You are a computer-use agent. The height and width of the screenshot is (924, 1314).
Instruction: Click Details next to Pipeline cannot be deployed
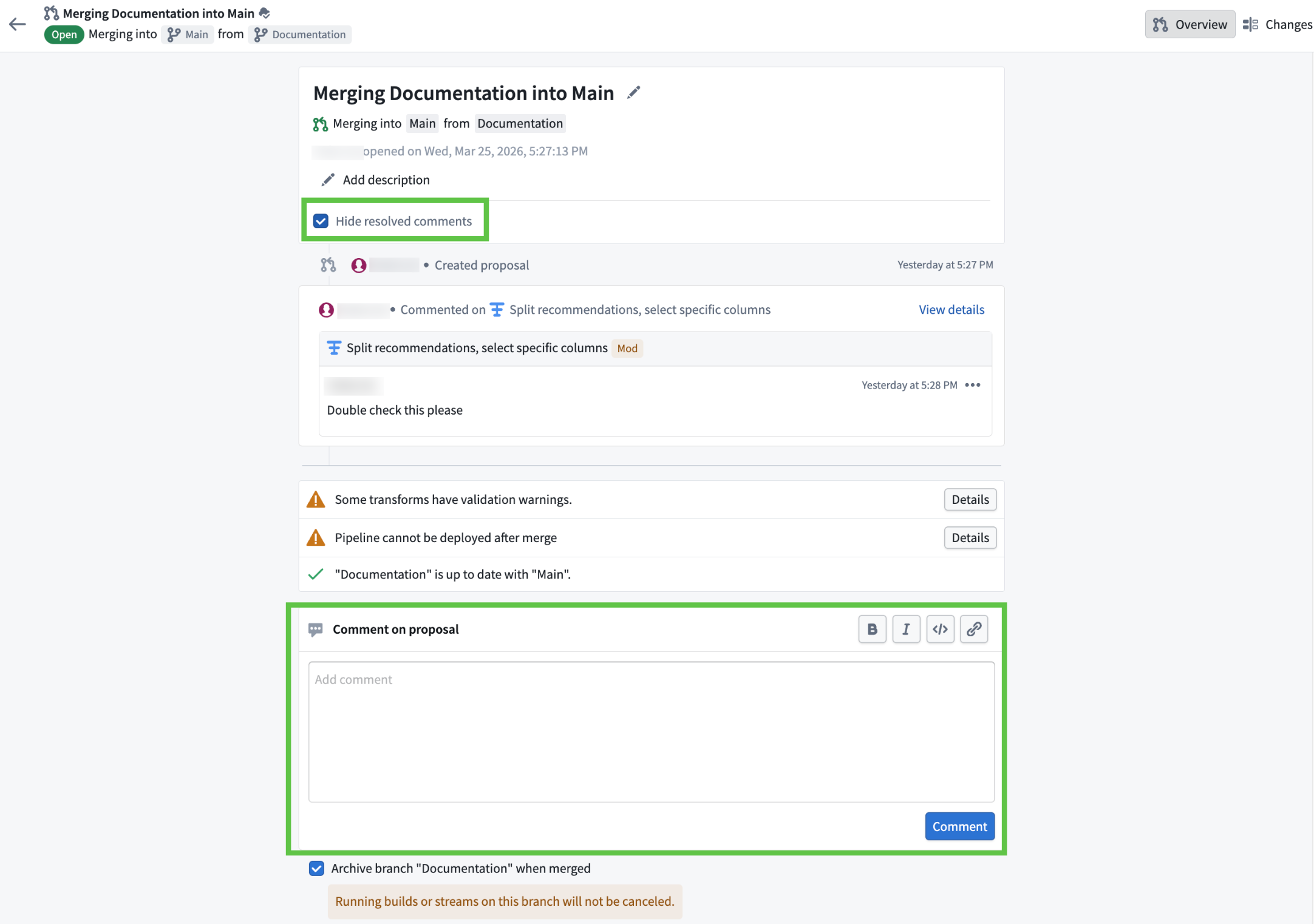[970, 537]
